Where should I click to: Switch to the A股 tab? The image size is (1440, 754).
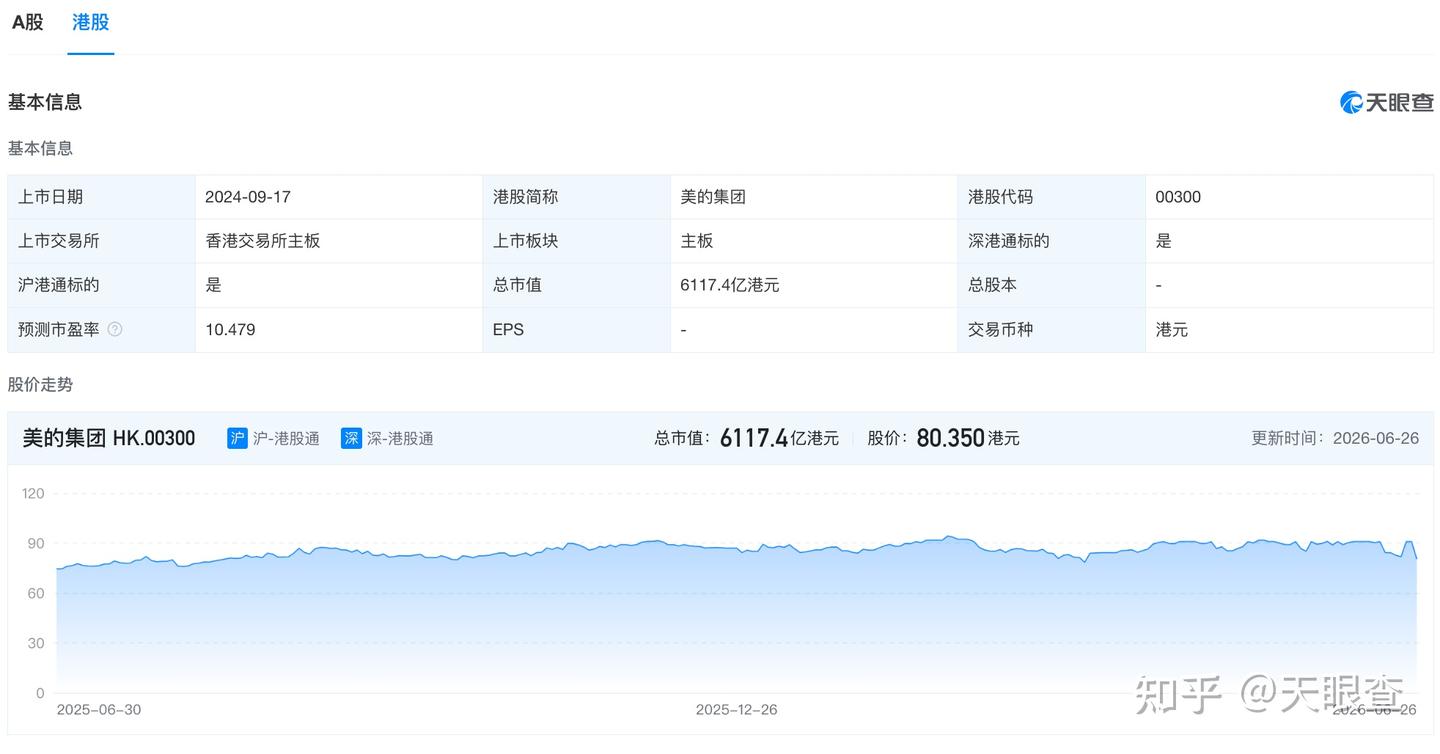28,22
